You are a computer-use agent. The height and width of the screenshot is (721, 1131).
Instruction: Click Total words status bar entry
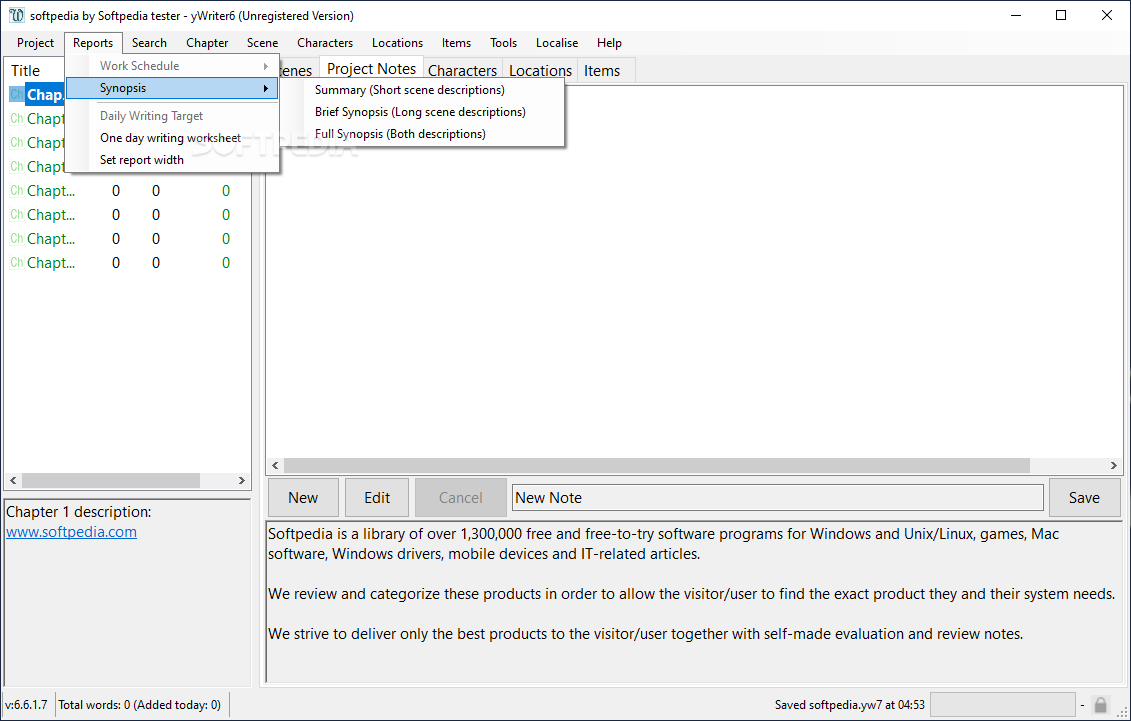pos(139,704)
